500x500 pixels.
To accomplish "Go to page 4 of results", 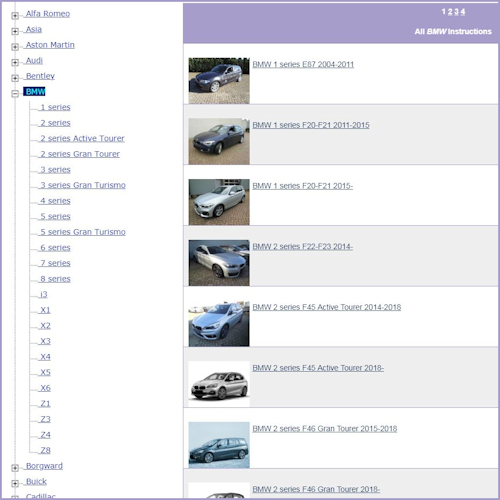I will pos(463,12).
